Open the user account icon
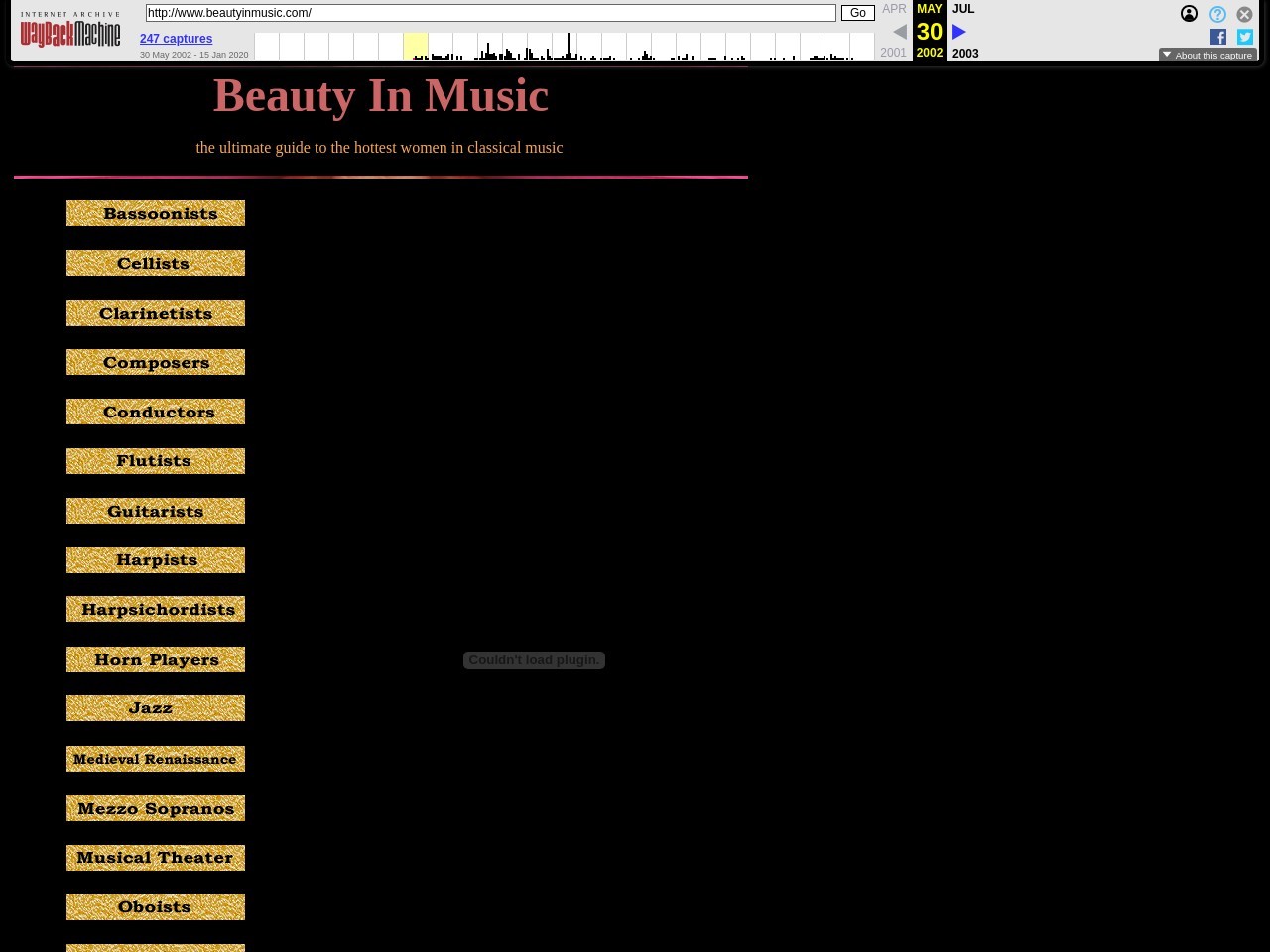The width and height of the screenshot is (1270, 952). click(1189, 14)
